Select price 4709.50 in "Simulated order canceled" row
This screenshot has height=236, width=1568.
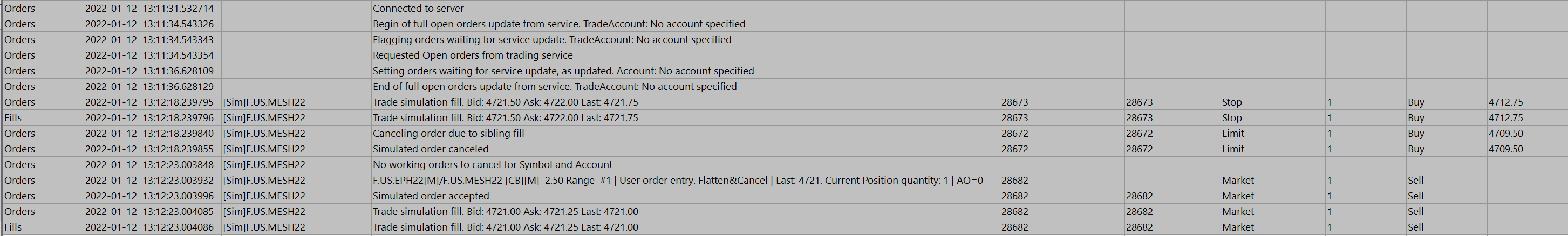click(1505, 149)
